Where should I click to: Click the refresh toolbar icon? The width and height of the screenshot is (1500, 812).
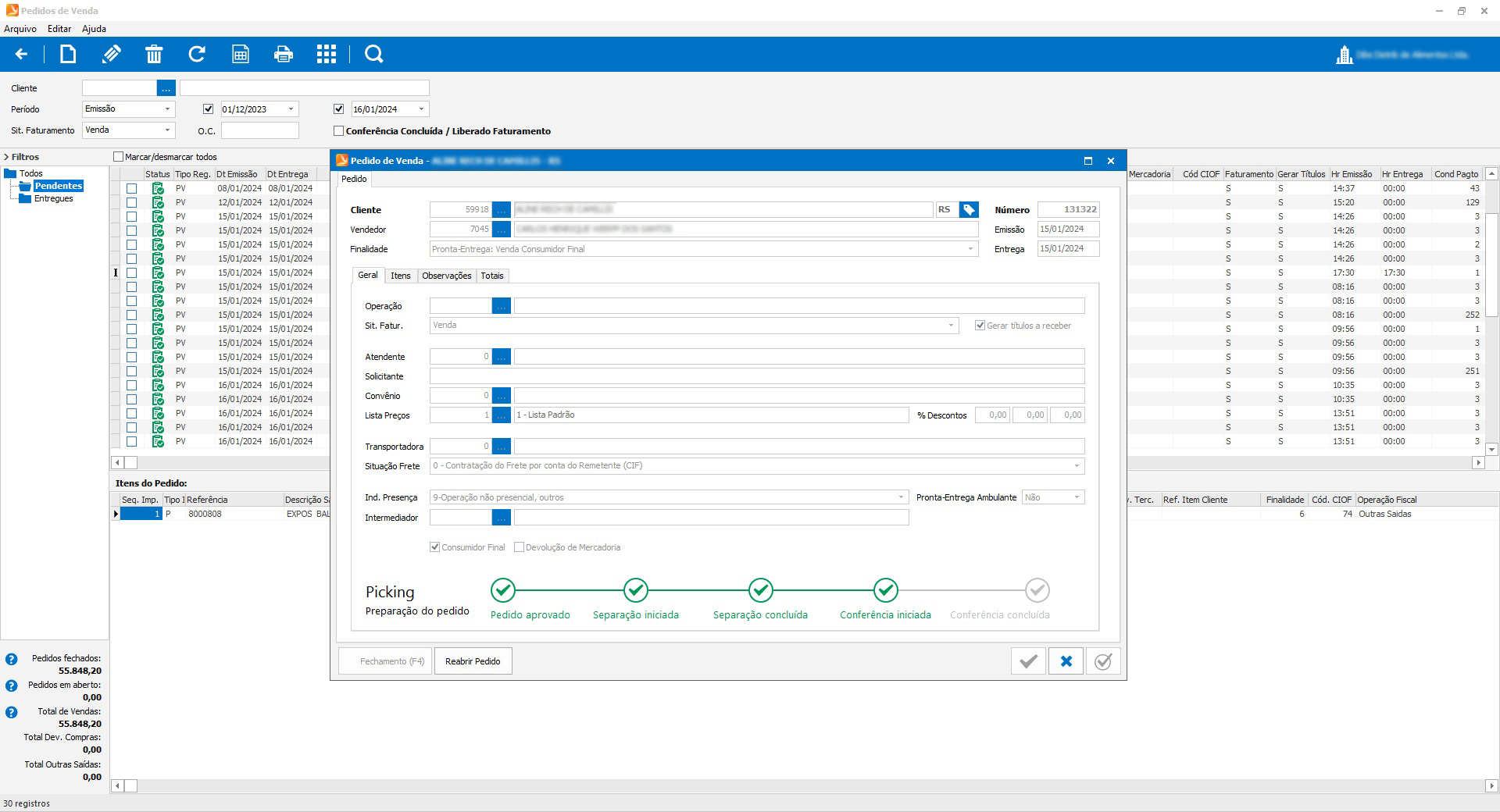pos(197,54)
